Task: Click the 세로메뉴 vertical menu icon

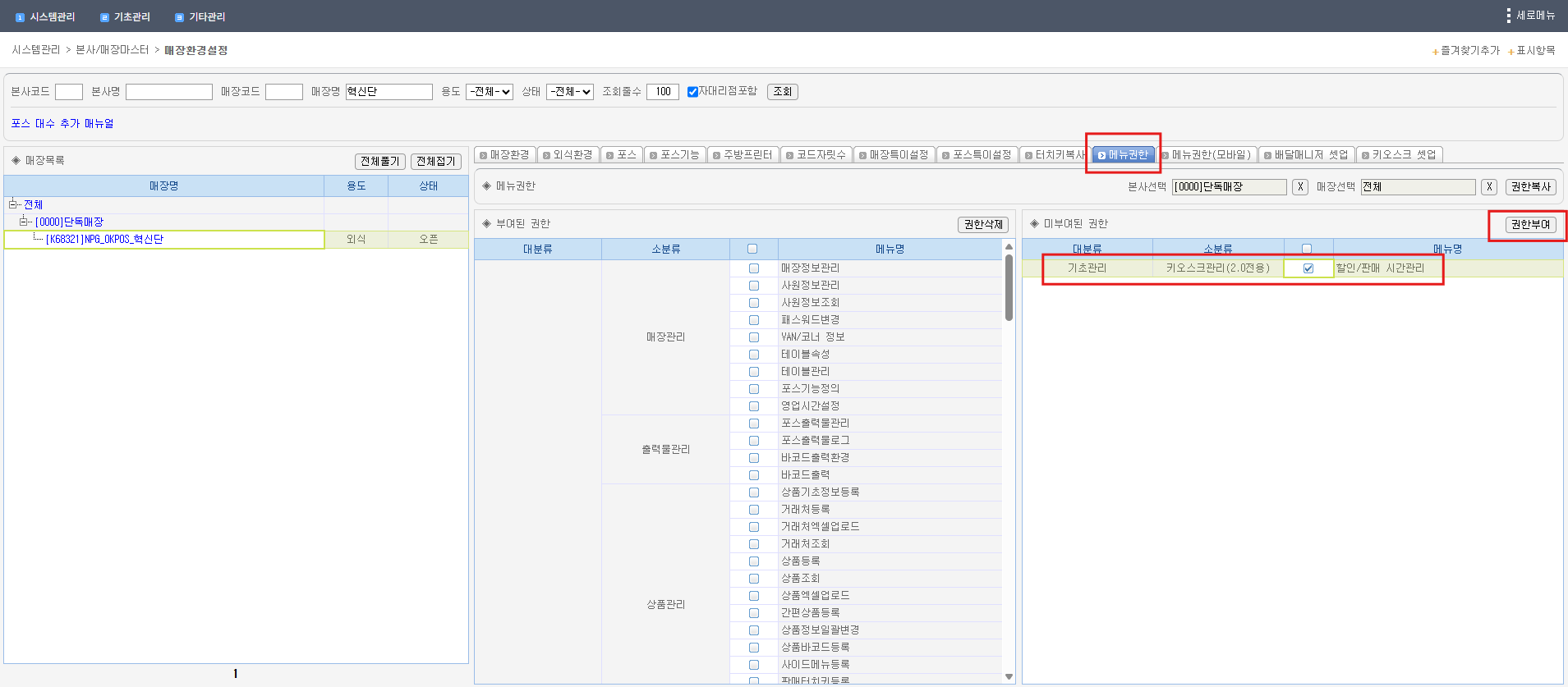Action: pos(1508,16)
